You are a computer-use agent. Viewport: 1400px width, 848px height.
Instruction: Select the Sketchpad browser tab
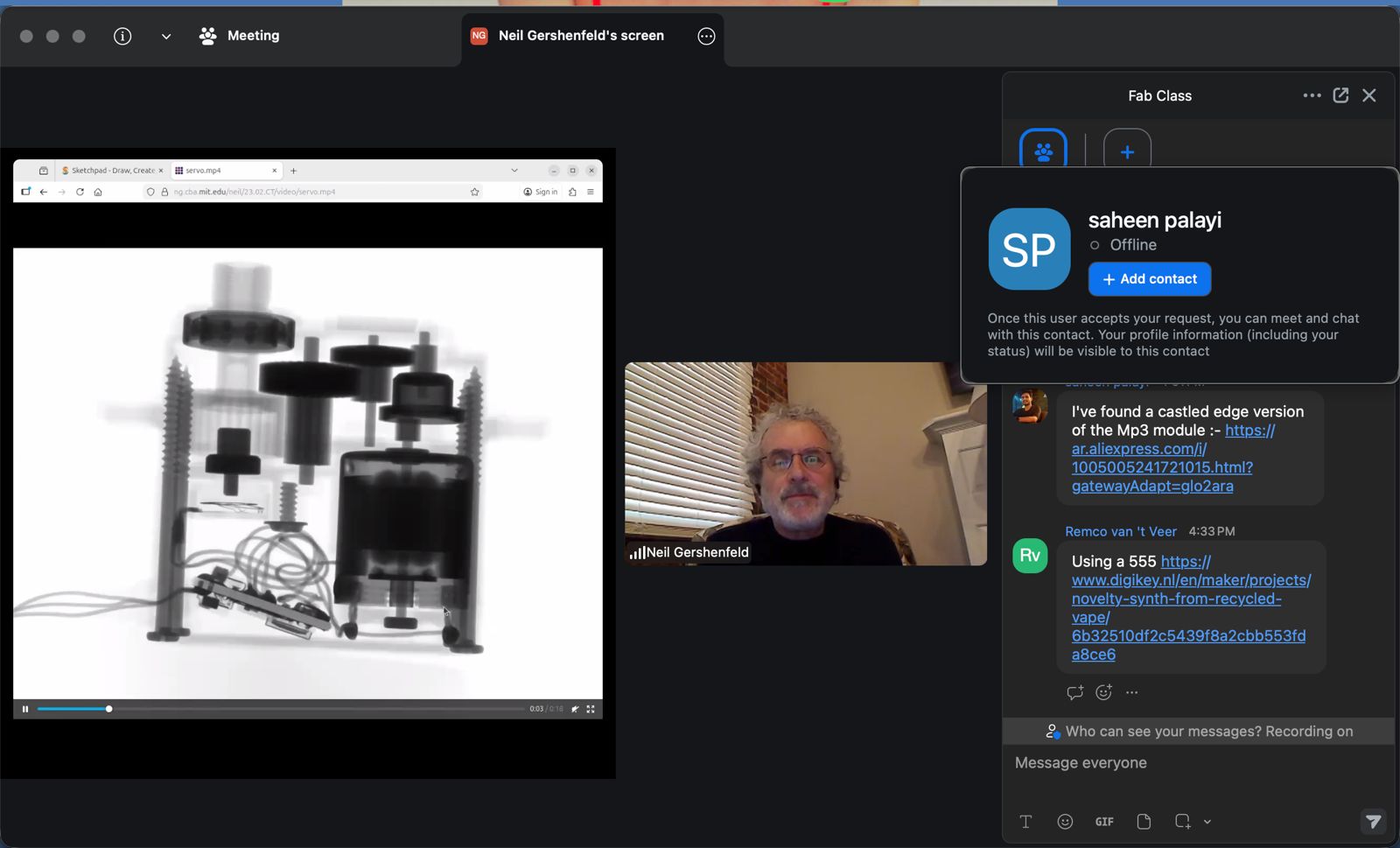click(x=111, y=171)
